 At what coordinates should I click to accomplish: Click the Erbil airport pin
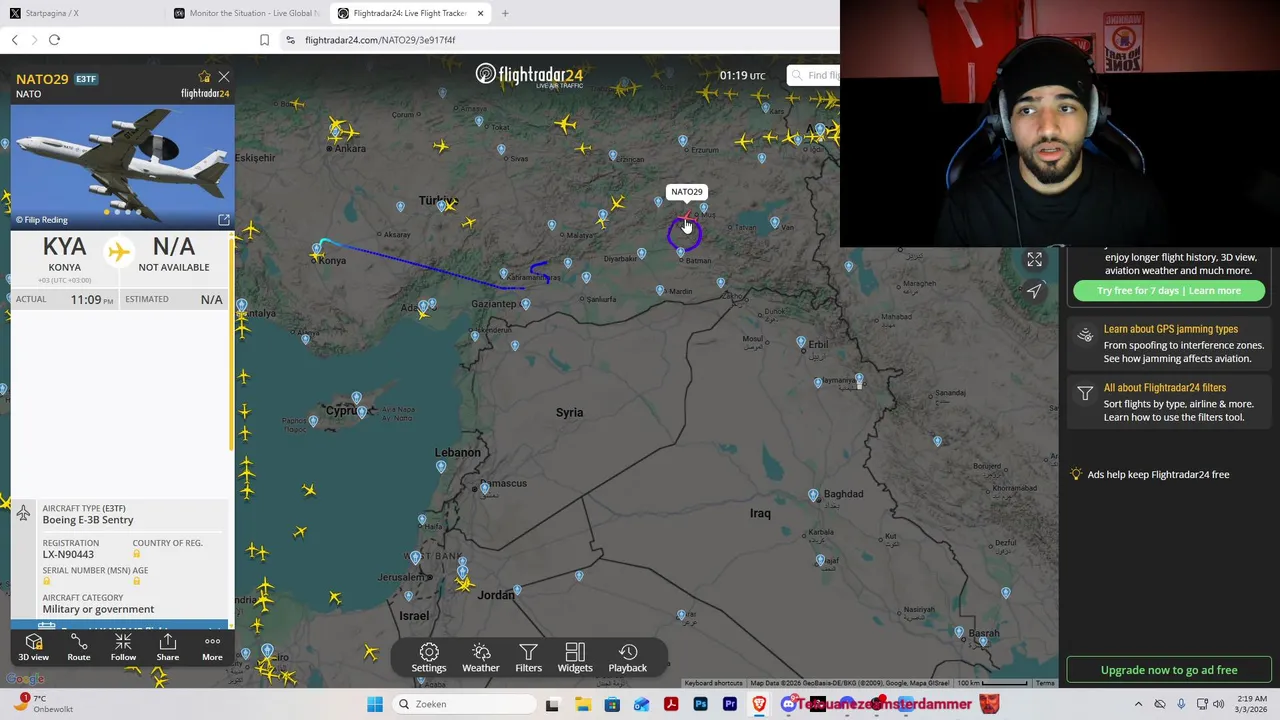[x=801, y=342]
